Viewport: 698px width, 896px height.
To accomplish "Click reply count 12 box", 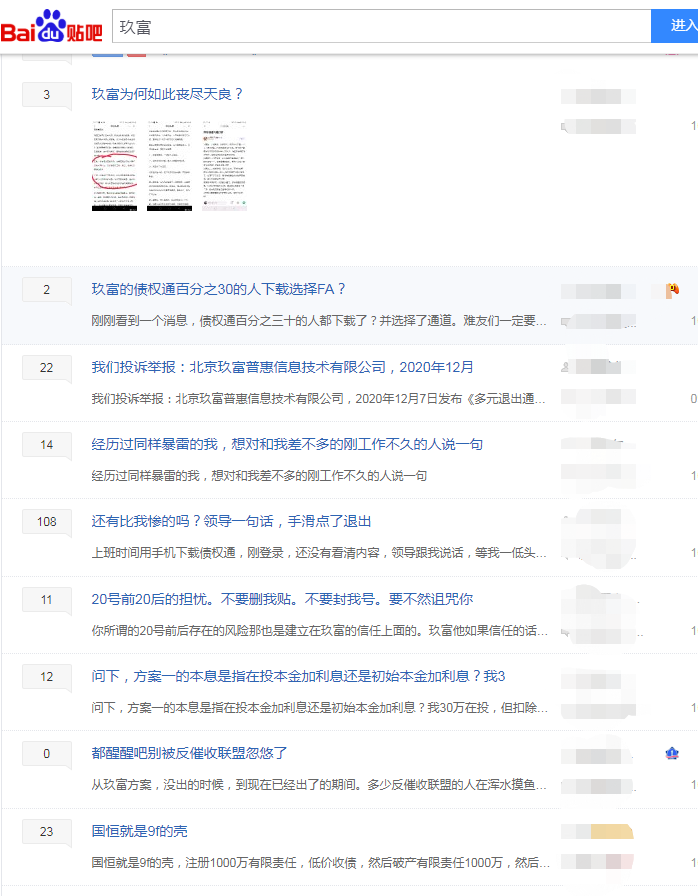I will [x=47, y=677].
